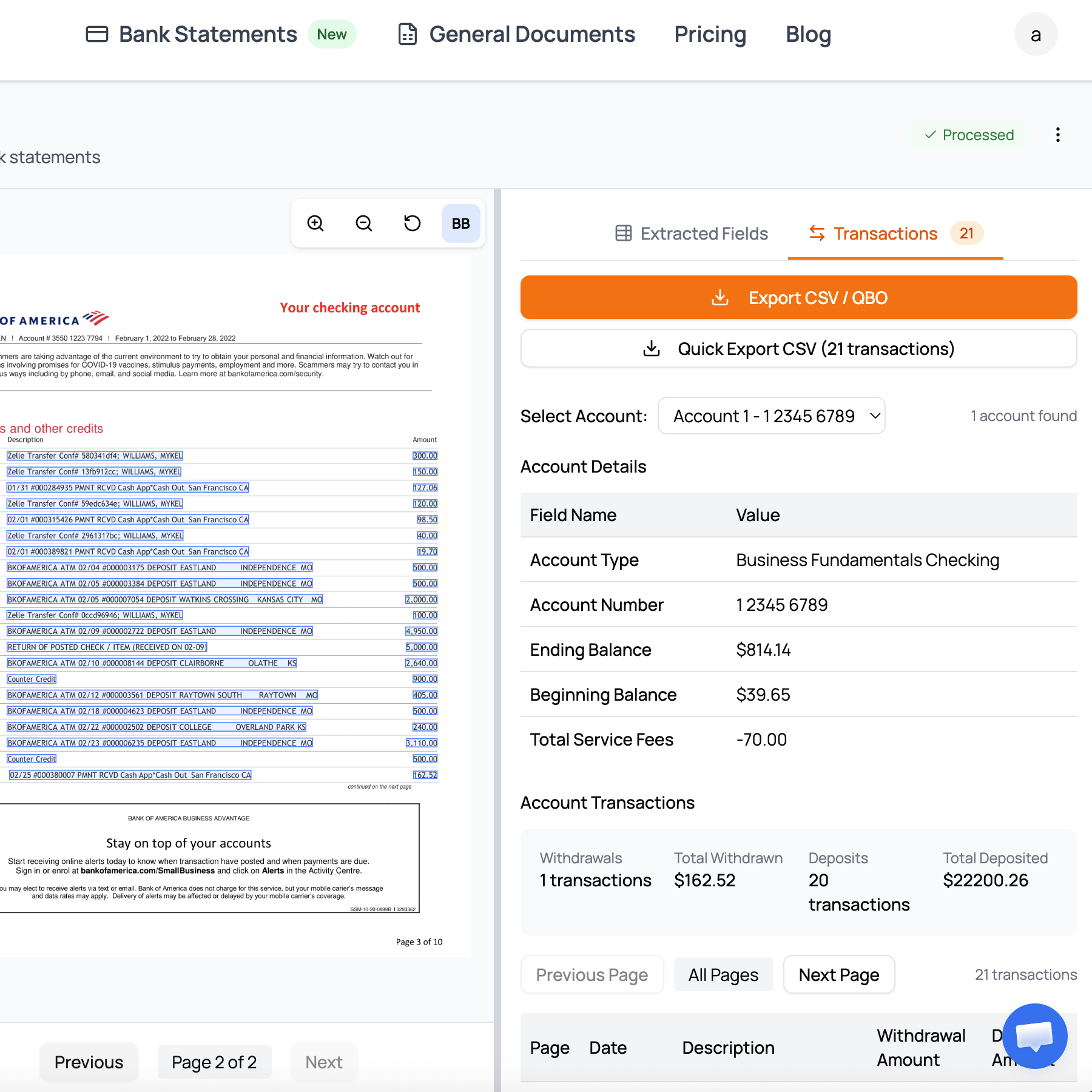Open the Pricing page link
The image size is (1092, 1092).
point(710,35)
